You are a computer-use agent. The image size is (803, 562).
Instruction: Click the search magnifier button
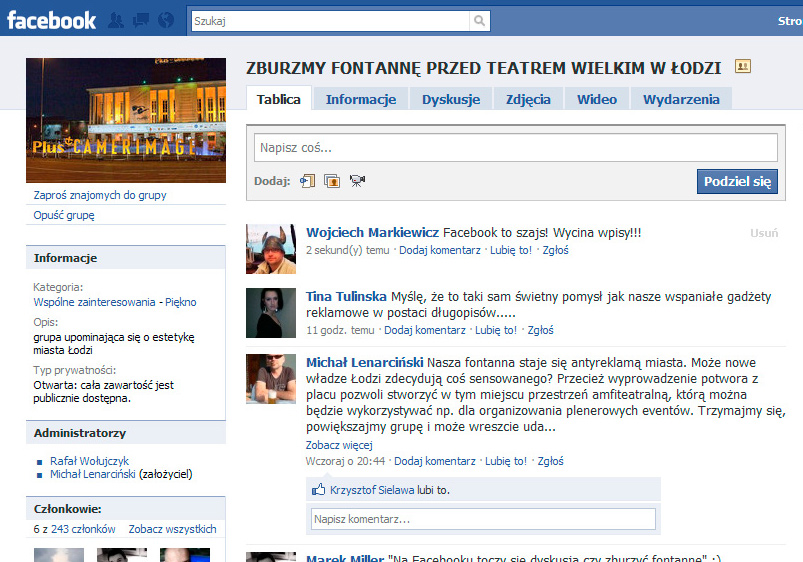tap(479, 21)
